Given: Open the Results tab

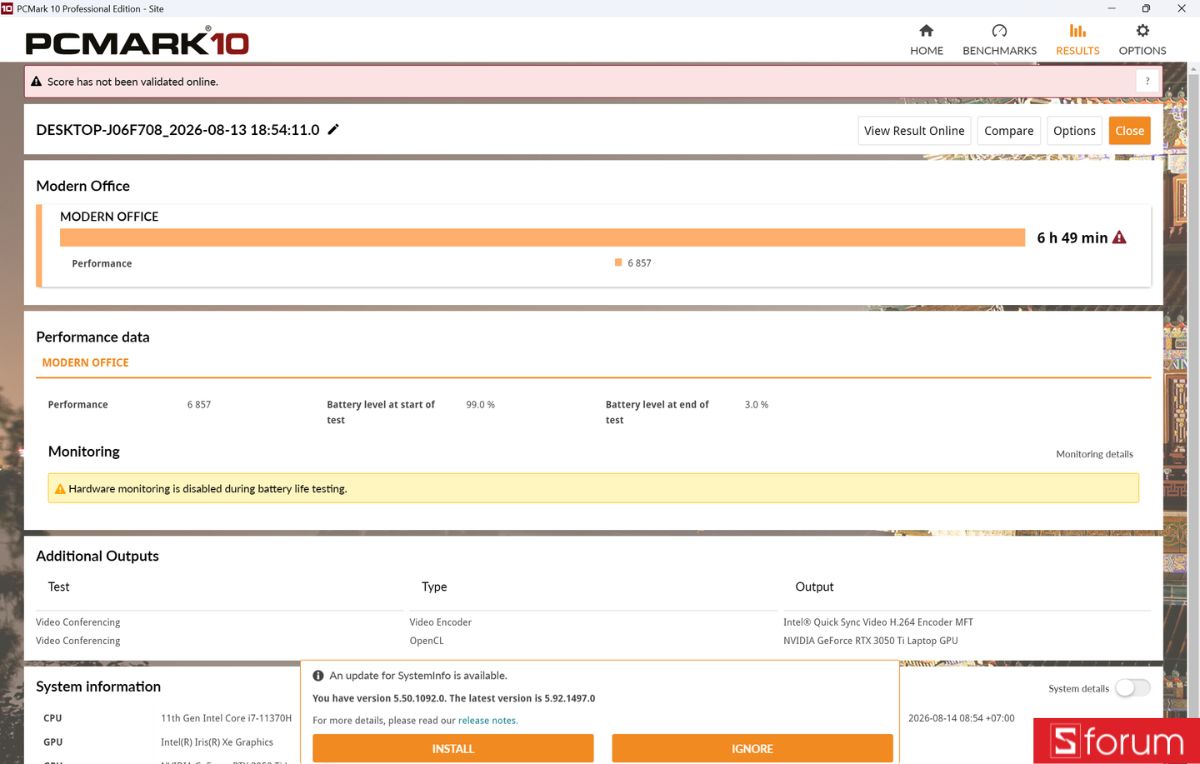Looking at the screenshot, I should [1077, 40].
